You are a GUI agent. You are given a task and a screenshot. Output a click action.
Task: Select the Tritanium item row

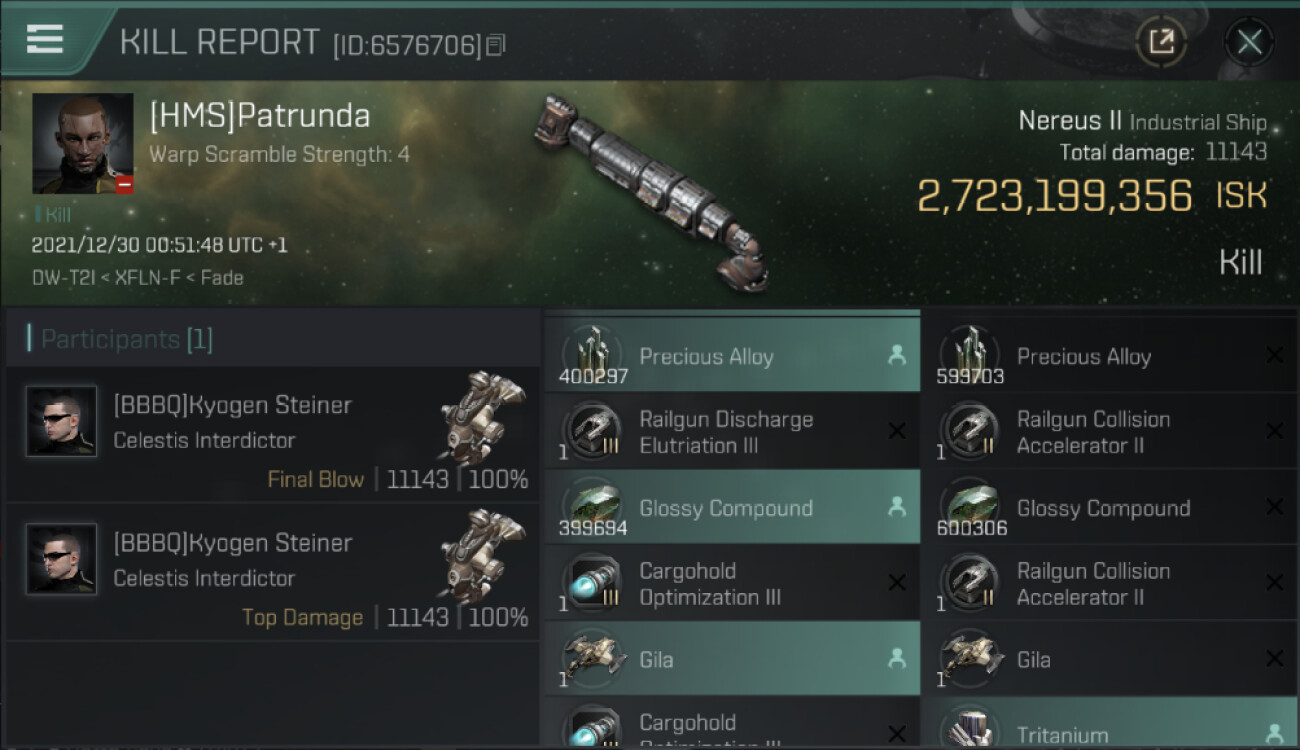pos(1111,724)
